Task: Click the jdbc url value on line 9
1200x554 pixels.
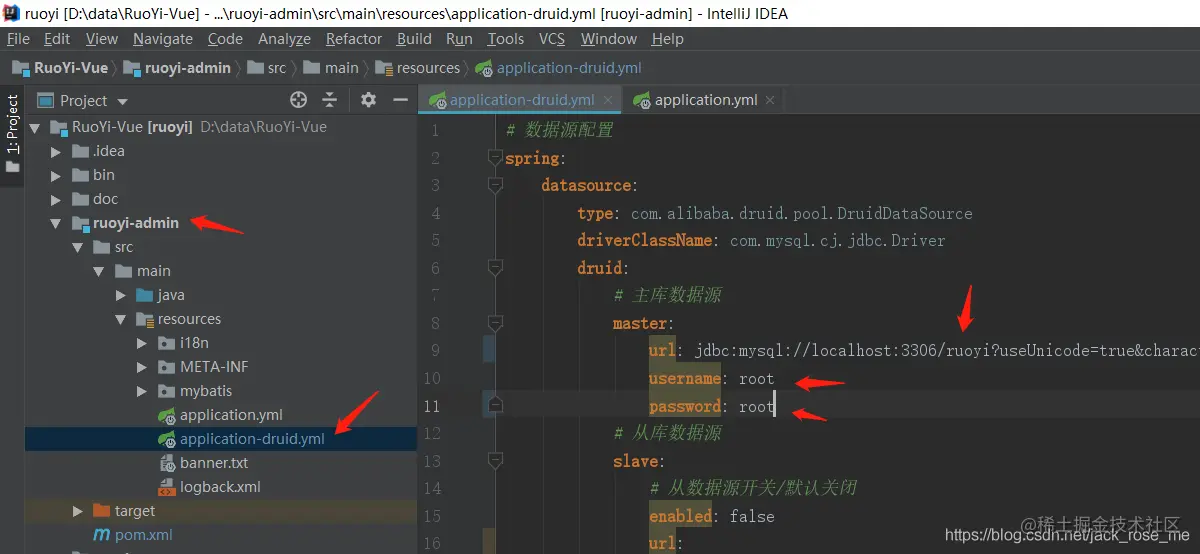Action: click(946, 351)
